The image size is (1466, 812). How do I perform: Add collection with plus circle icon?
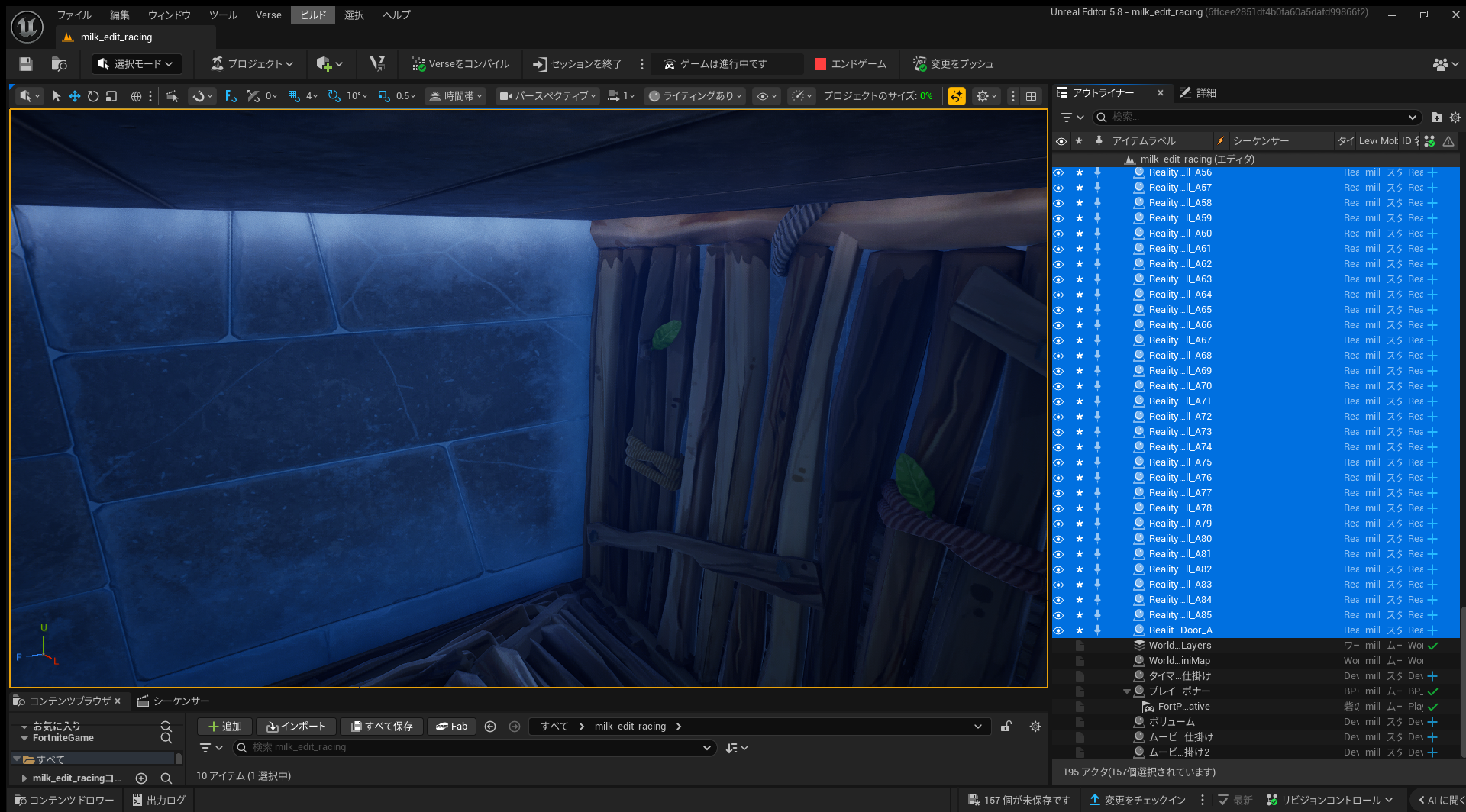[x=141, y=778]
